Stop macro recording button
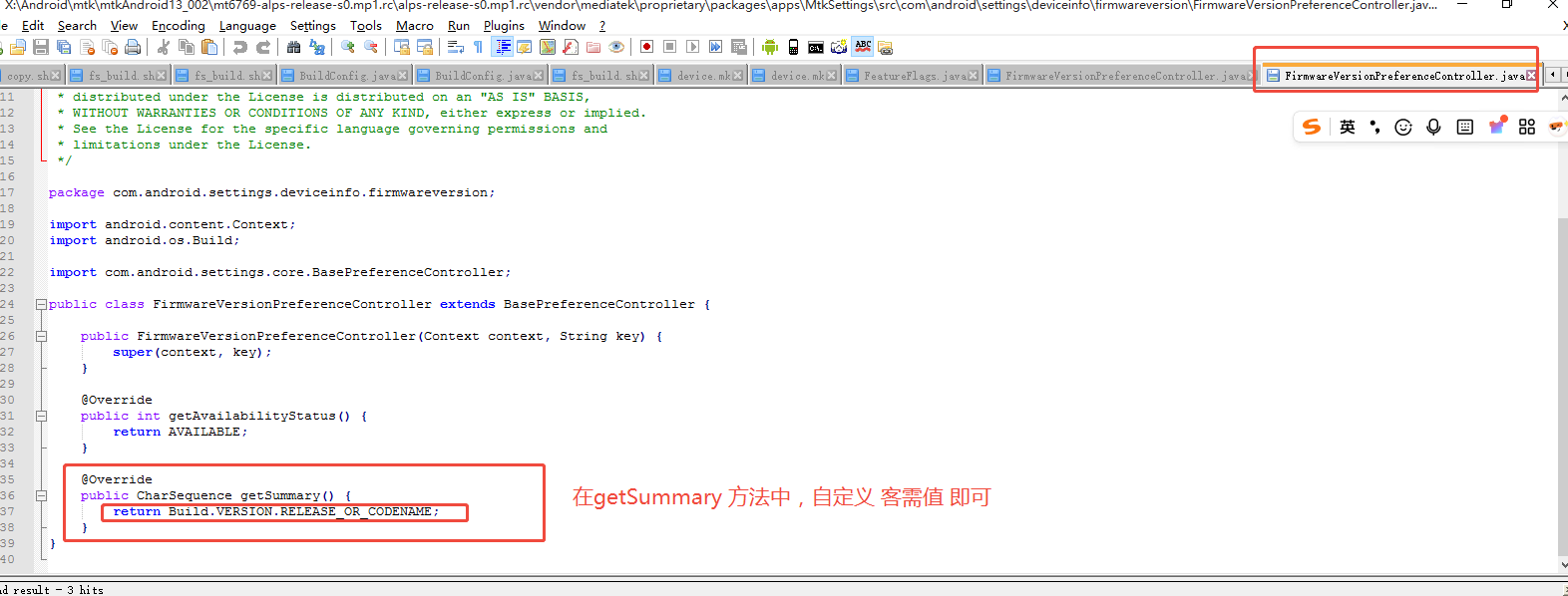This screenshot has height=596, width=1568. tap(669, 47)
